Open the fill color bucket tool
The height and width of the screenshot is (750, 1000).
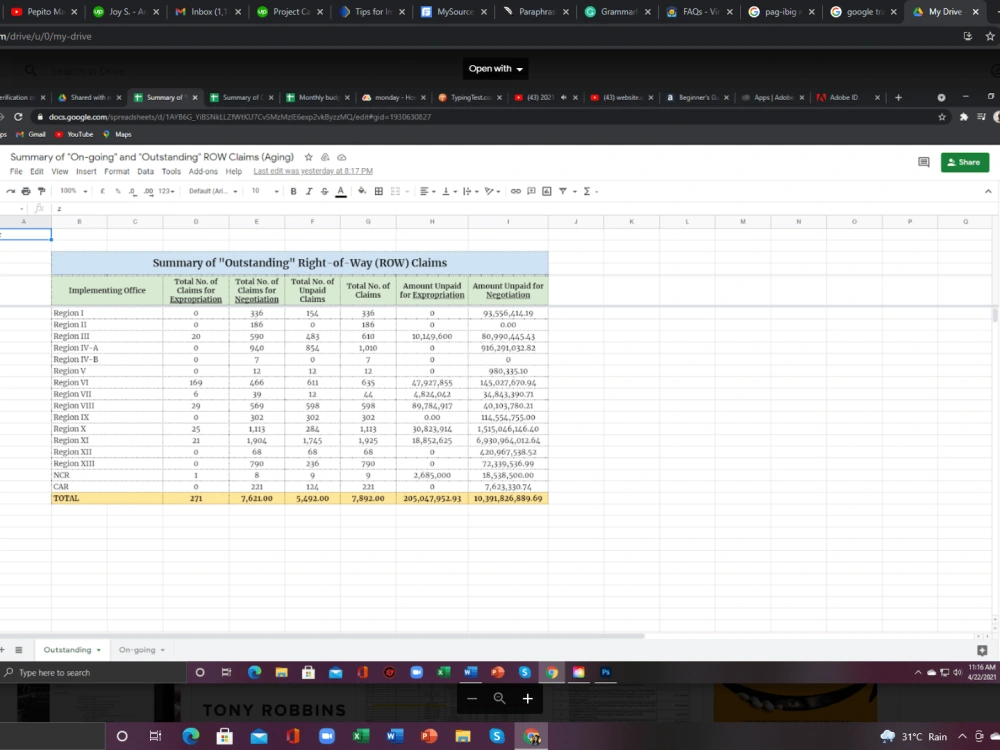362,191
